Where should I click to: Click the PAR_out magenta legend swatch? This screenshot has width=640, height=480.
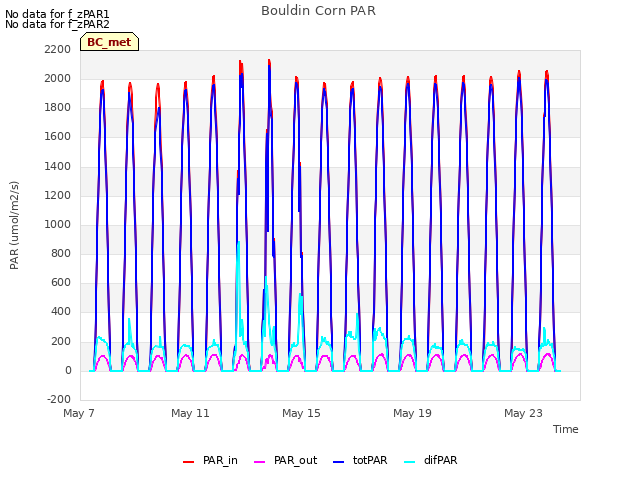pyautogui.click(x=260, y=462)
